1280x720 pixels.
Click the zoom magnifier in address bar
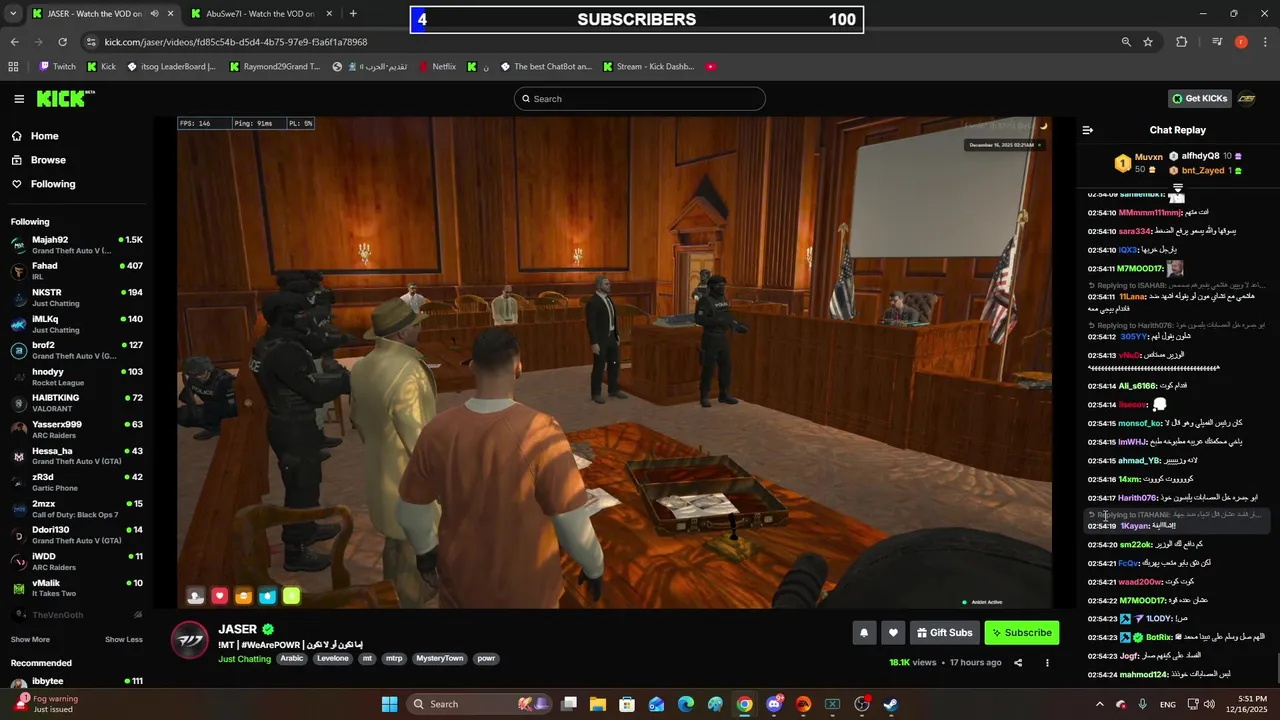tap(1126, 42)
